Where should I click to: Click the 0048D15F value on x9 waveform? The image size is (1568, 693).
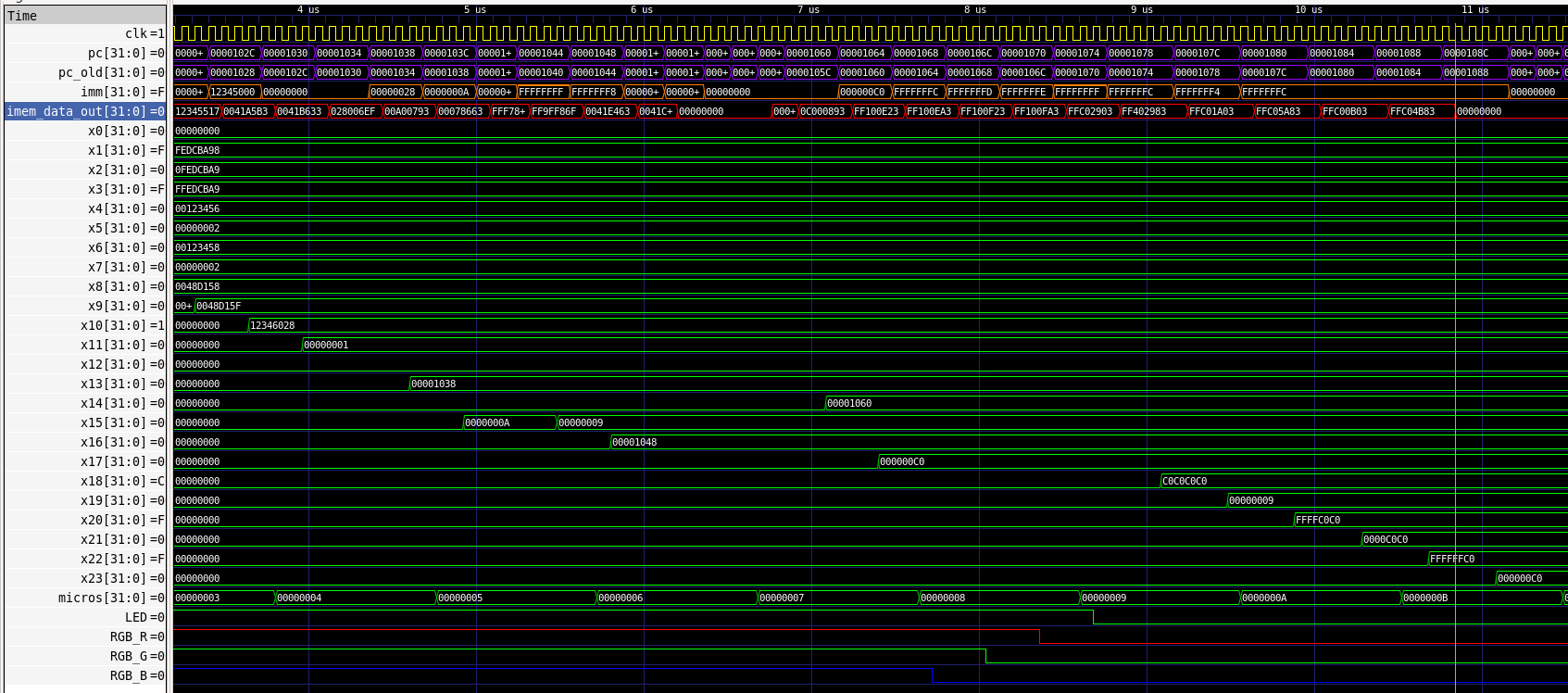pos(219,306)
